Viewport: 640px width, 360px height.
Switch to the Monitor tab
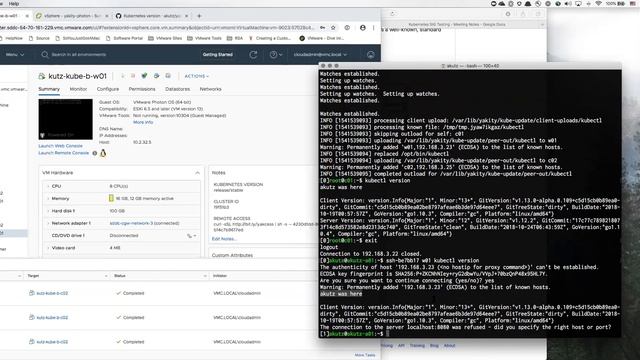click(x=78, y=89)
